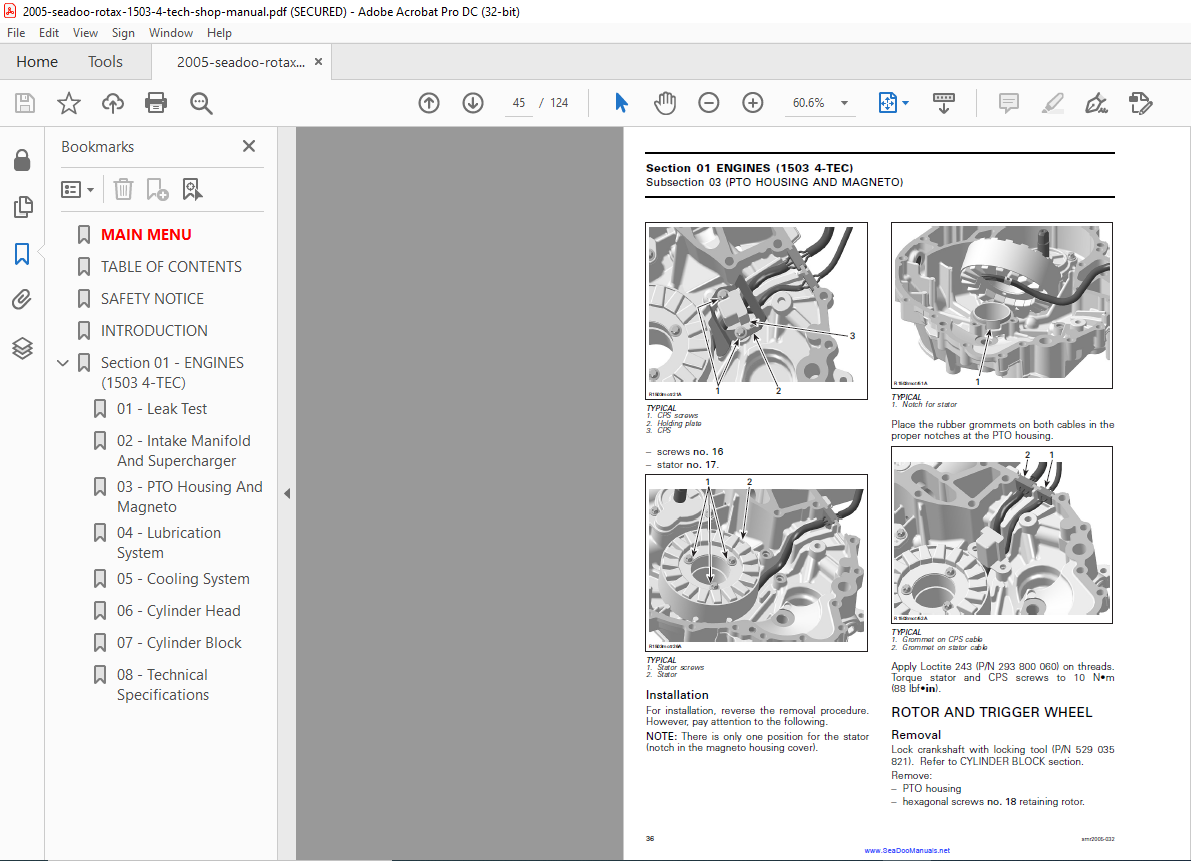Viewport: 1191px width, 861px height.
Task: Click the page number field showing 45
Action: click(519, 102)
